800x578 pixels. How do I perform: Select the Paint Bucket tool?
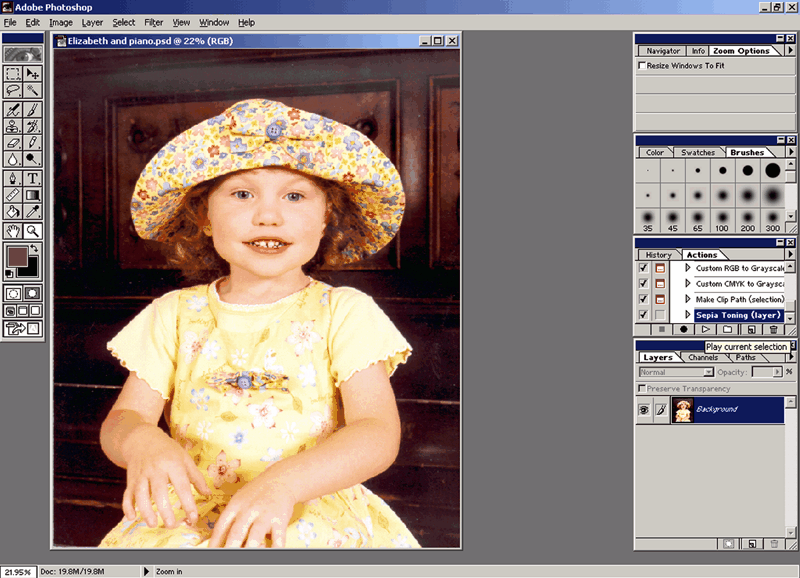tap(13, 211)
